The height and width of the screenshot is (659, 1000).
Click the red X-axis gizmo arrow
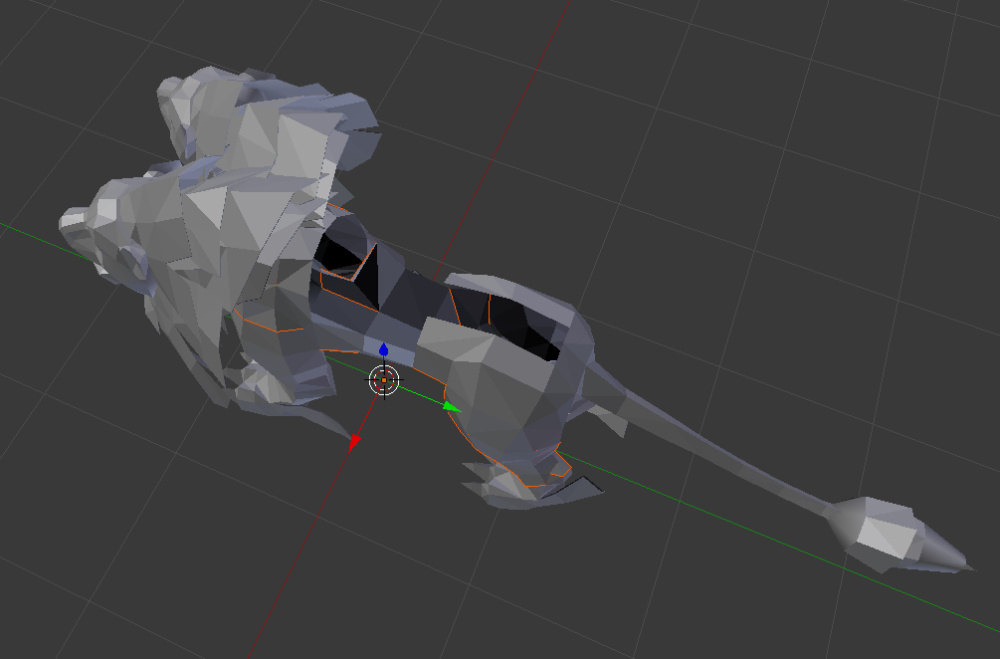pyautogui.click(x=356, y=440)
